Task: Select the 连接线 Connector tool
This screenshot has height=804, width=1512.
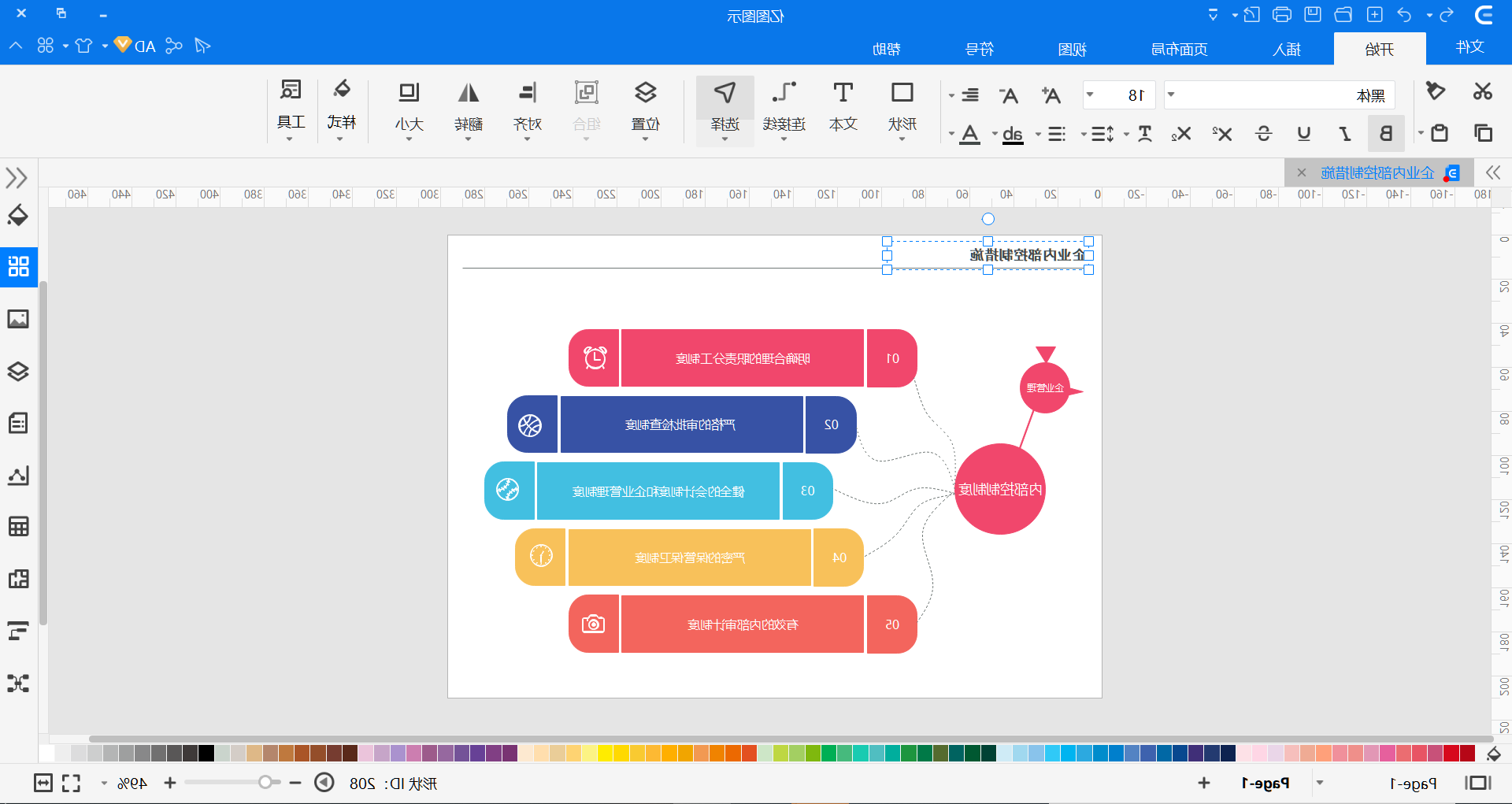Action: (x=784, y=108)
